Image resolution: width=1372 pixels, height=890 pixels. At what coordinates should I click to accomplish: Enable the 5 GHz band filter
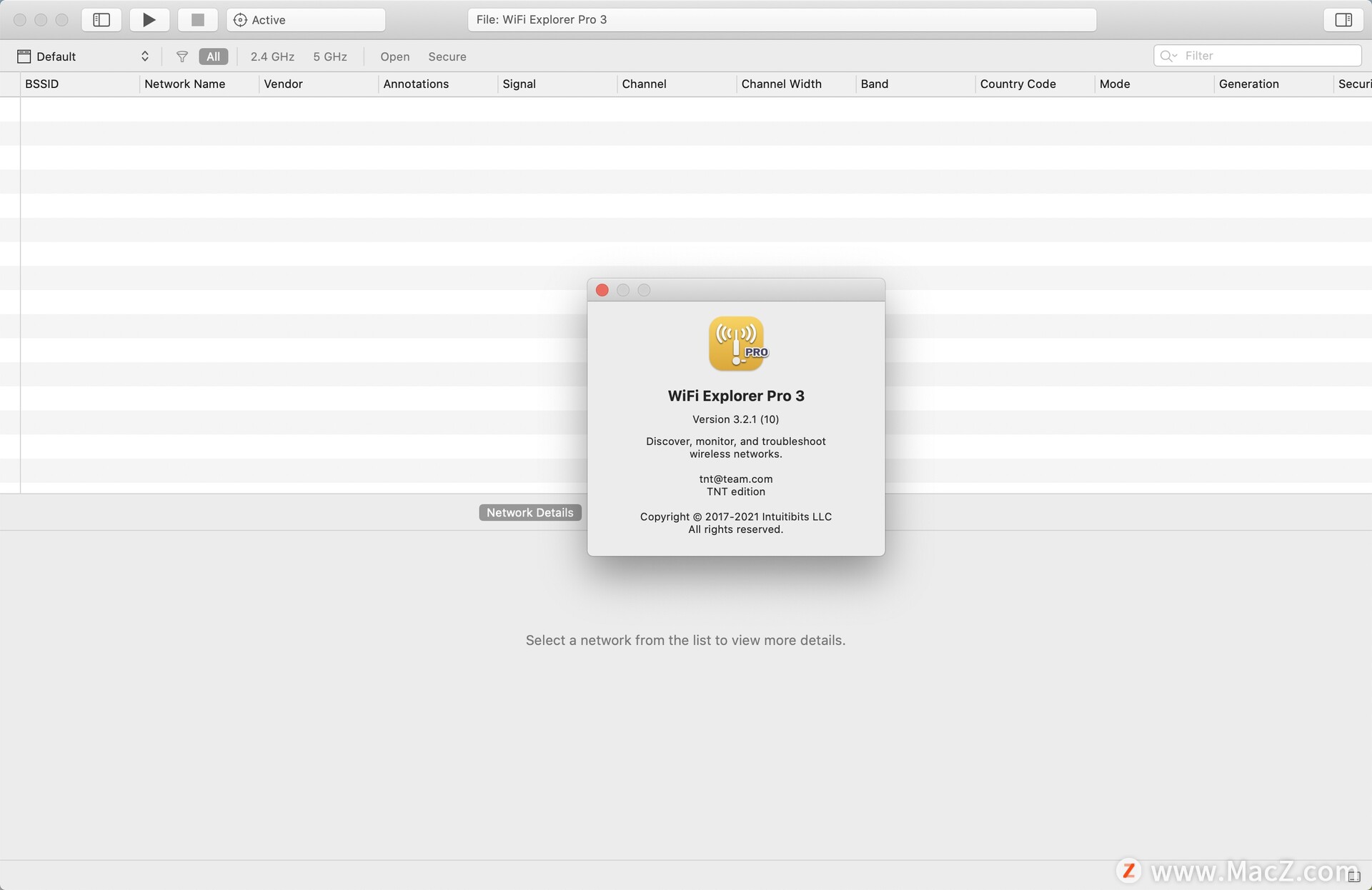pos(330,56)
